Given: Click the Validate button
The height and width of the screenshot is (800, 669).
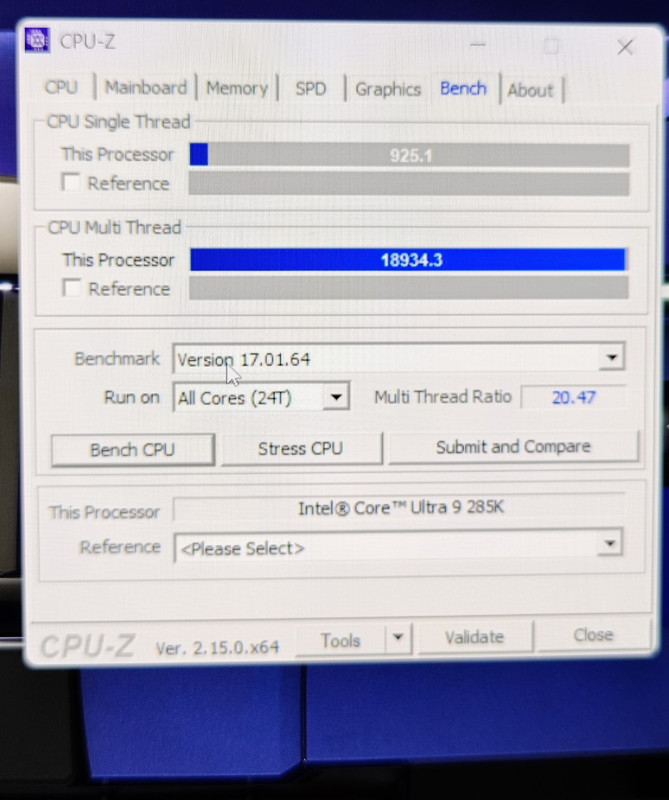Looking at the screenshot, I should 475,637.
